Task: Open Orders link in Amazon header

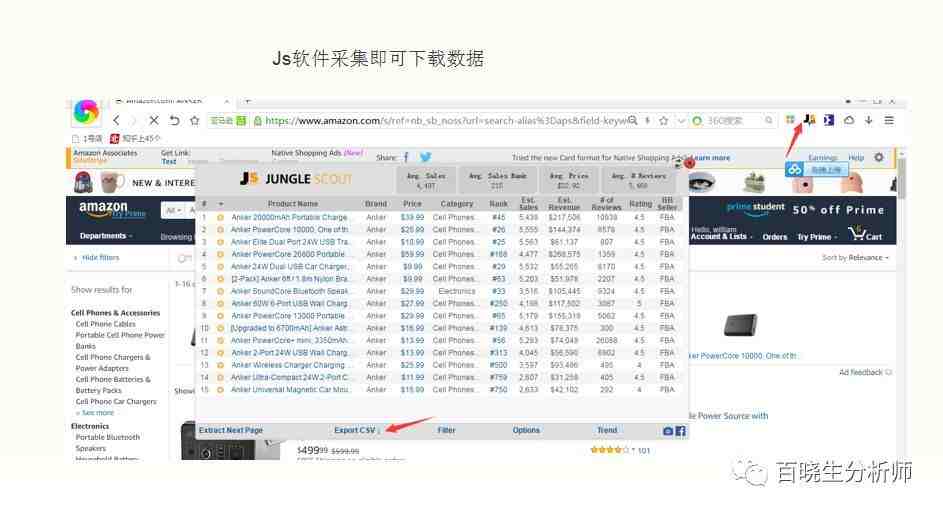Action: (x=775, y=237)
